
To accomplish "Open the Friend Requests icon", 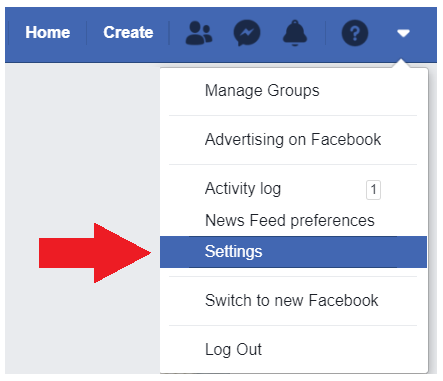I will tap(199, 33).
